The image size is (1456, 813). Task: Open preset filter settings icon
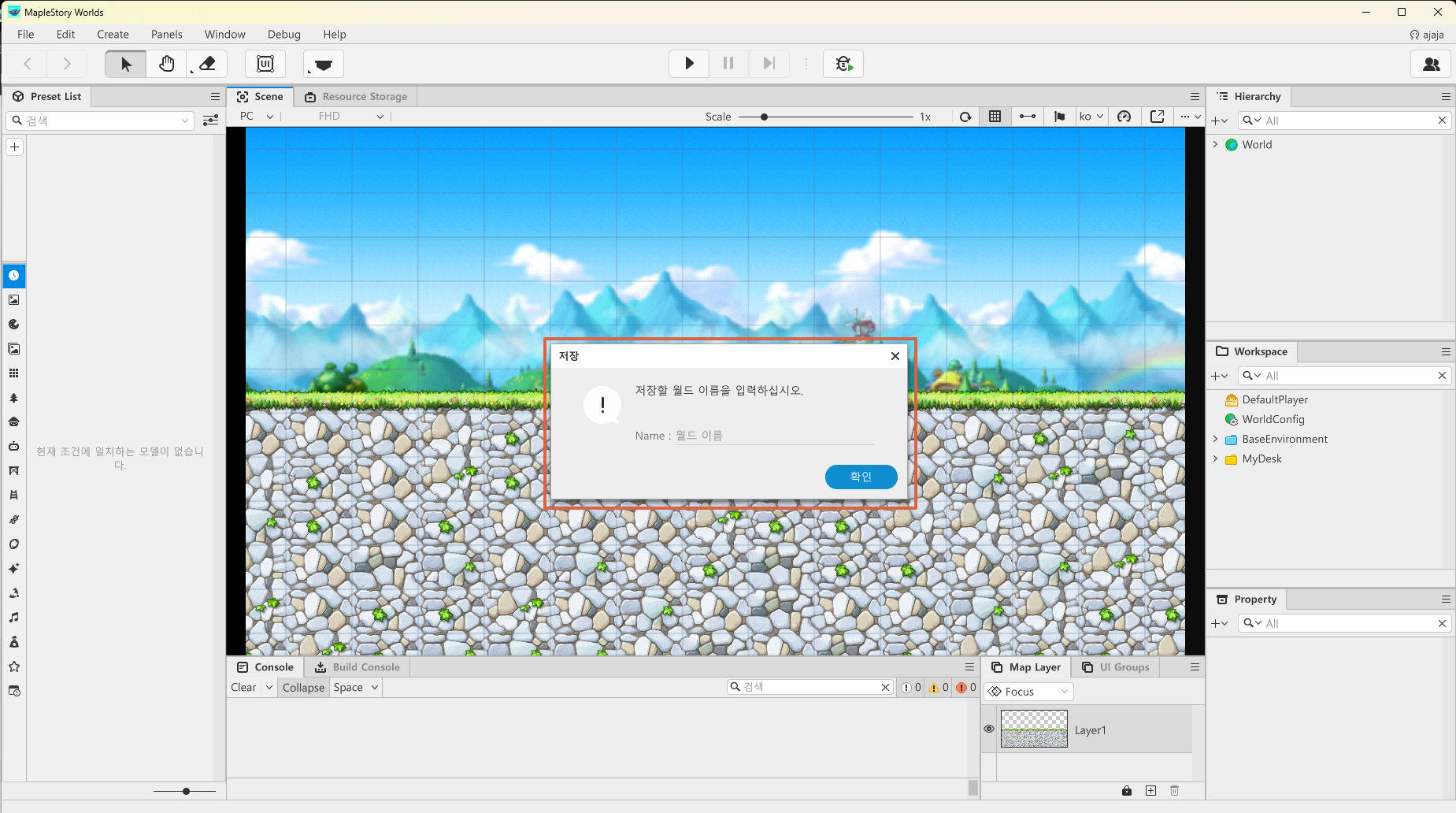pos(210,121)
